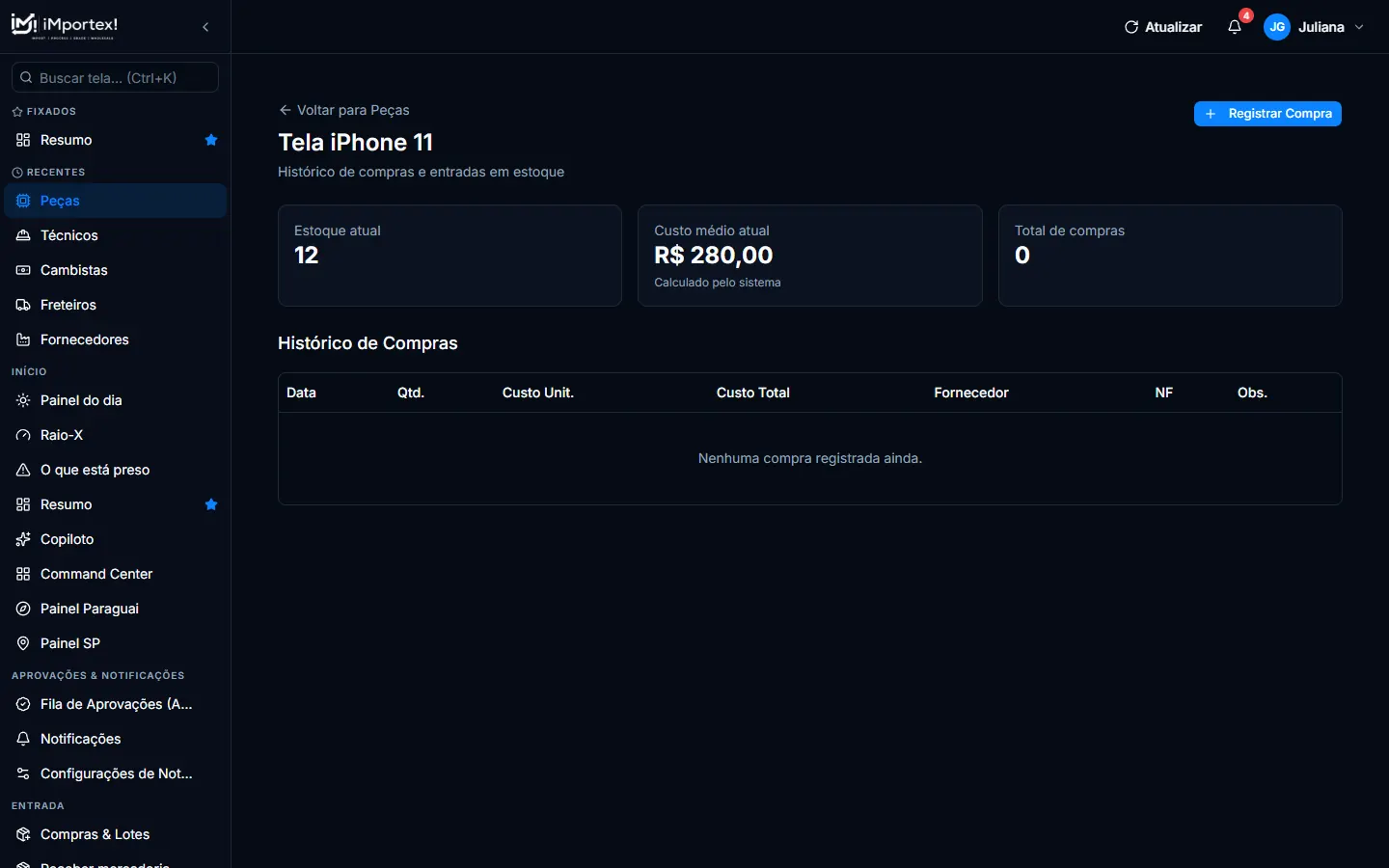The width and height of the screenshot is (1389, 868).
Task: Open Copiloto sparkle icon
Action: pos(23,539)
